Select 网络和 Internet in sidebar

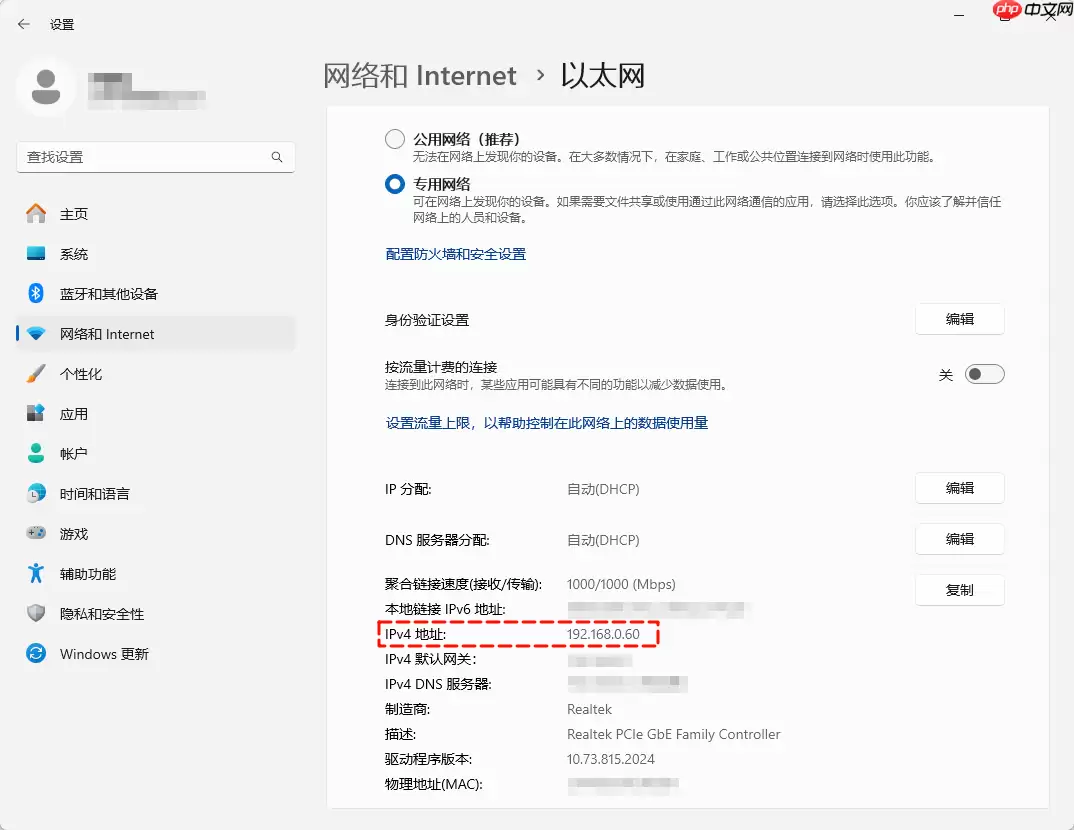pyautogui.click(x=155, y=334)
